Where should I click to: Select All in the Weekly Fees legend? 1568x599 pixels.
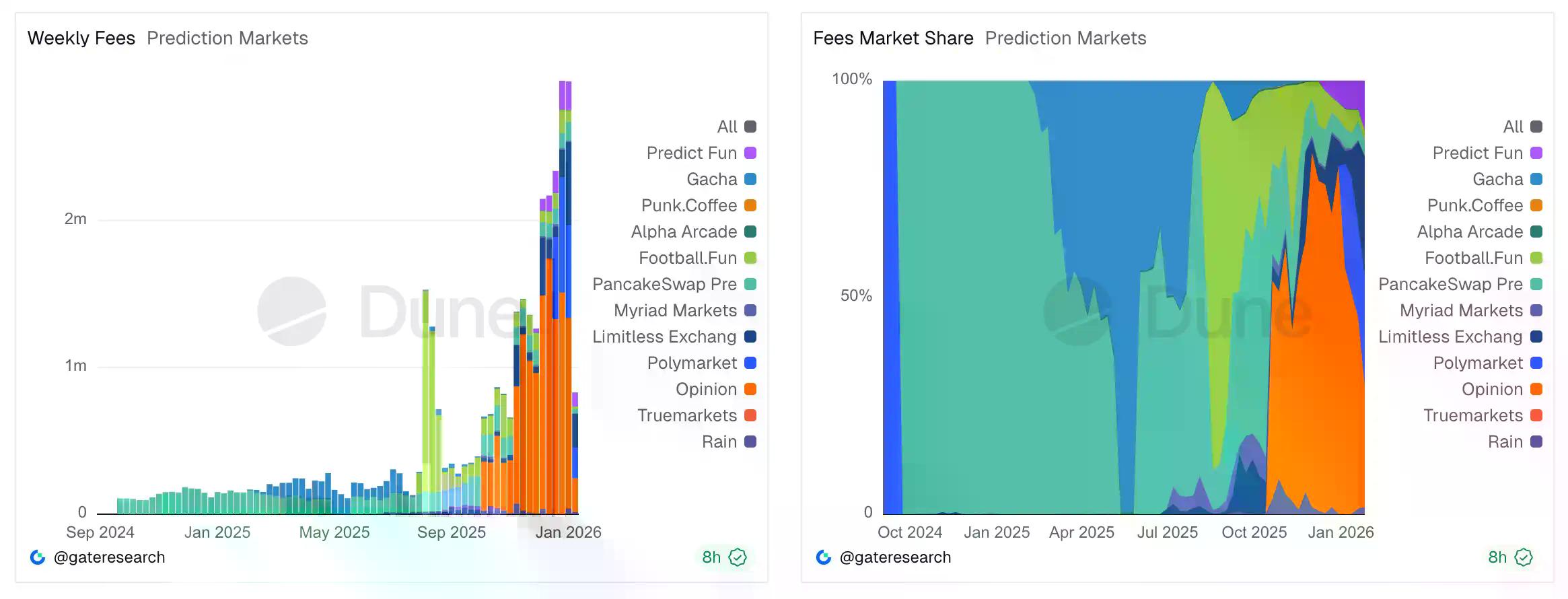click(x=727, y=127)
